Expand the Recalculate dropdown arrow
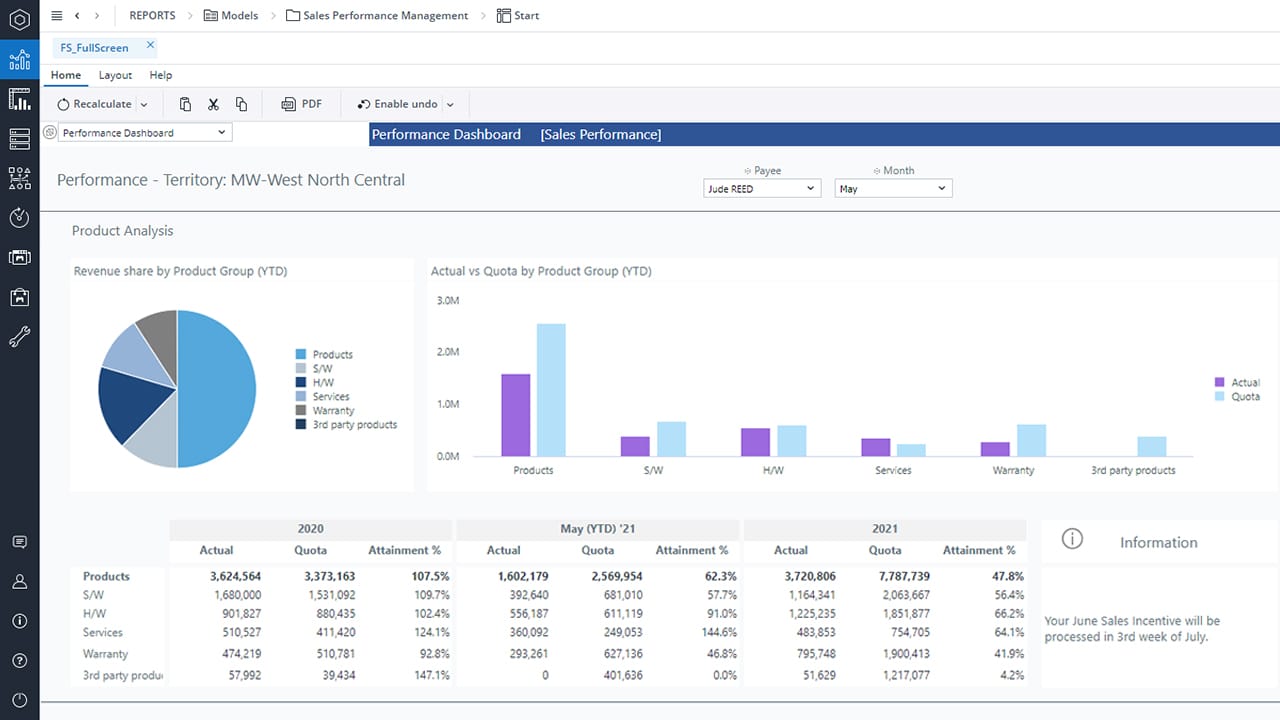The height and width of the screenshot is (720, 1280). pos(143,103)
